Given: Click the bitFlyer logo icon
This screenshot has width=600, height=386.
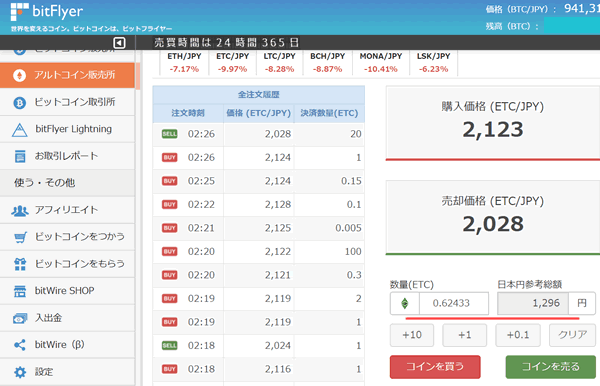Looking at the screenshot, I should coord(19,12).
